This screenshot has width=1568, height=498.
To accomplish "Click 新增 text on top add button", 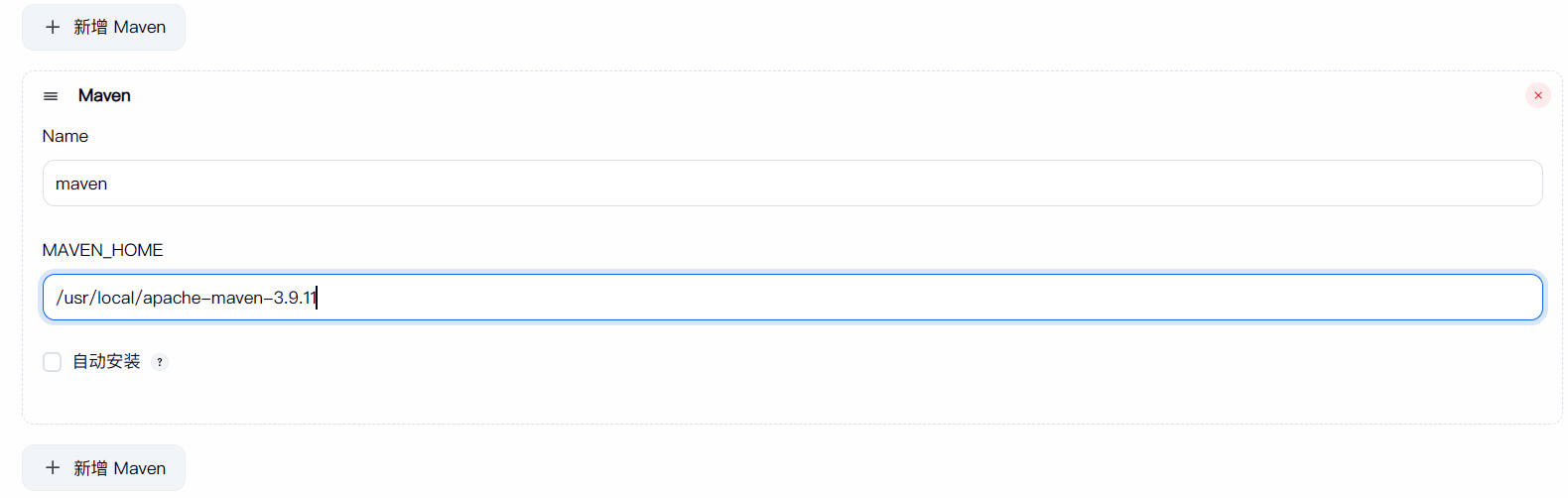I will tap(90, 27).
